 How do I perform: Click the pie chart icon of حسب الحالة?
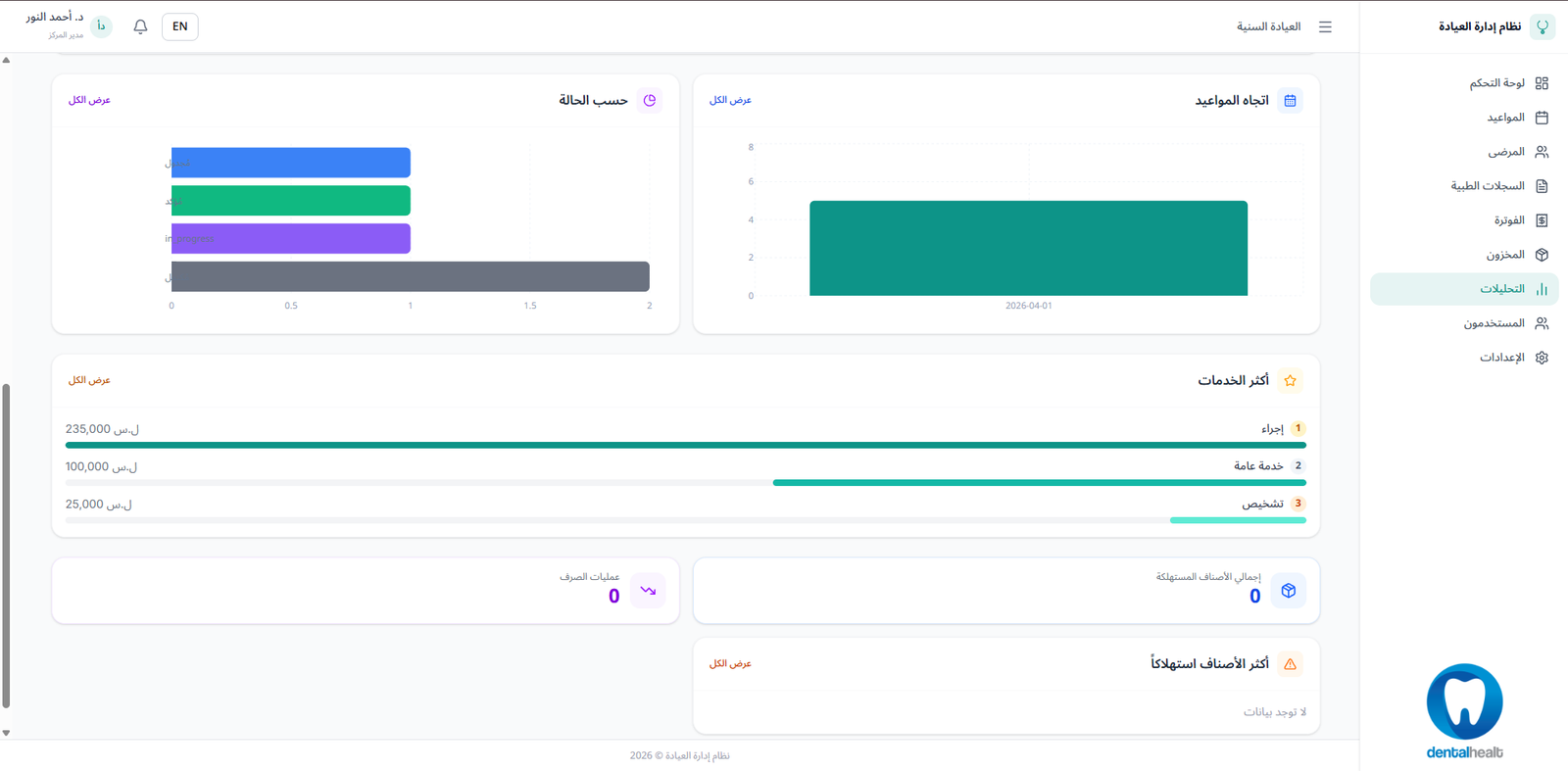(x=649, y=100)
